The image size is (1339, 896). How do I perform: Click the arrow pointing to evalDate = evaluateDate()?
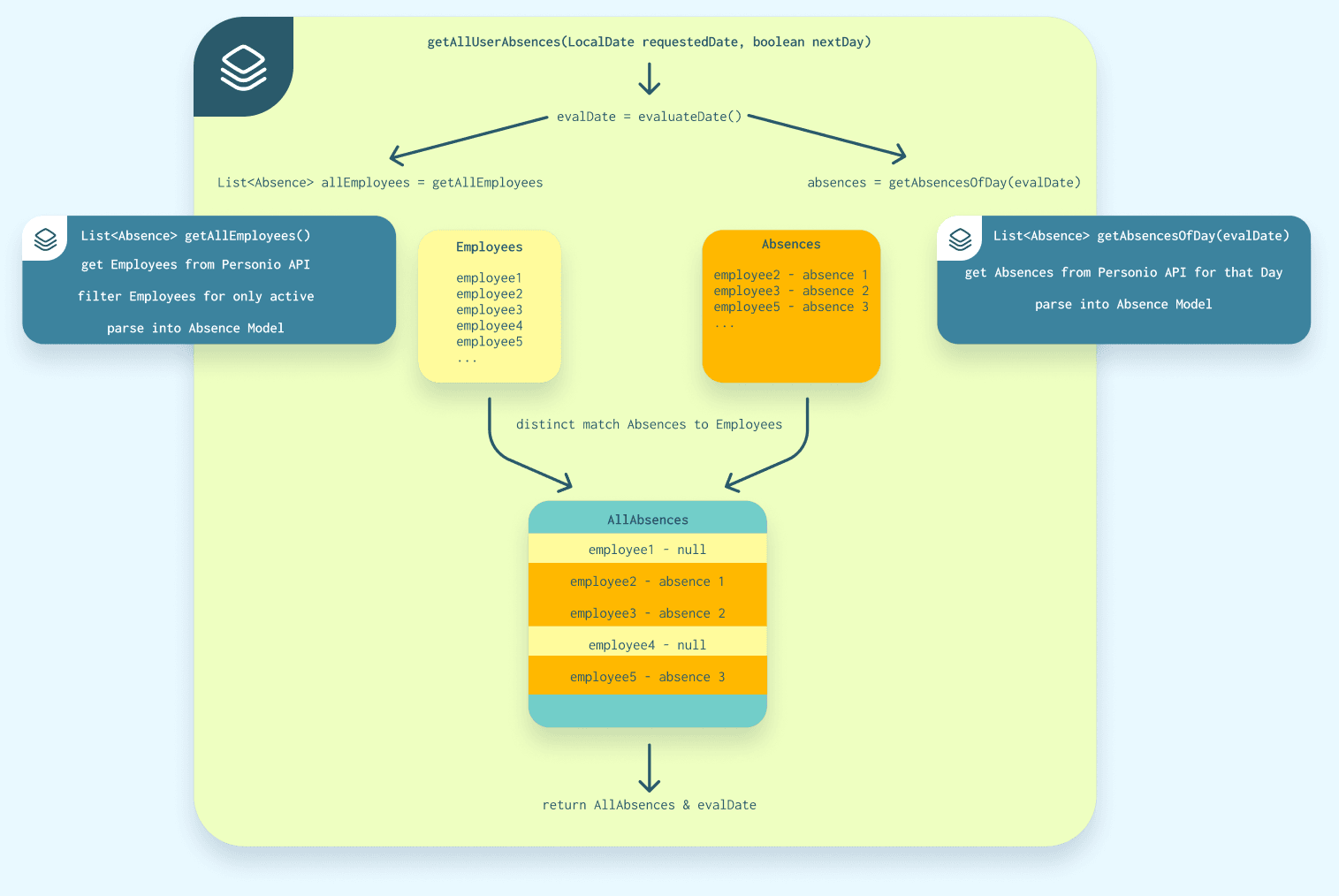point(649,81)
